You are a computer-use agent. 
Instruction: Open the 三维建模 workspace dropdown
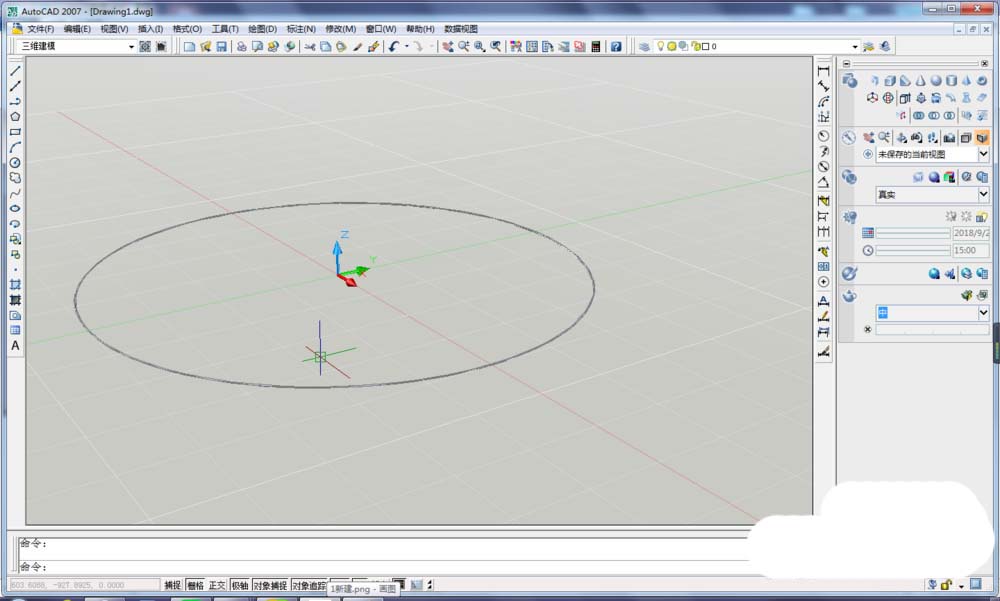pyautogui.click(x=131, y=47)
